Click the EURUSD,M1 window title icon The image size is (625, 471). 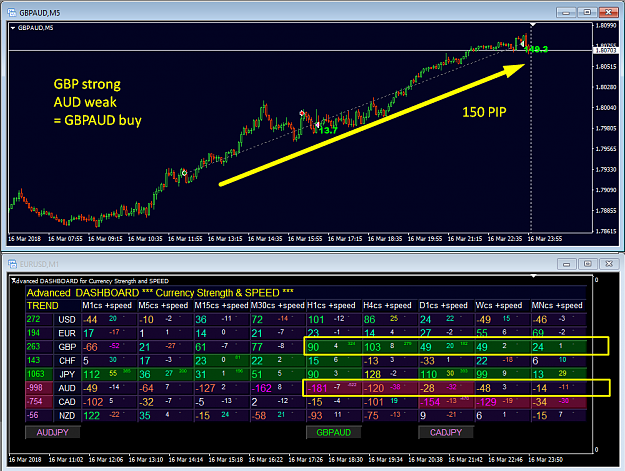point(12,264)
